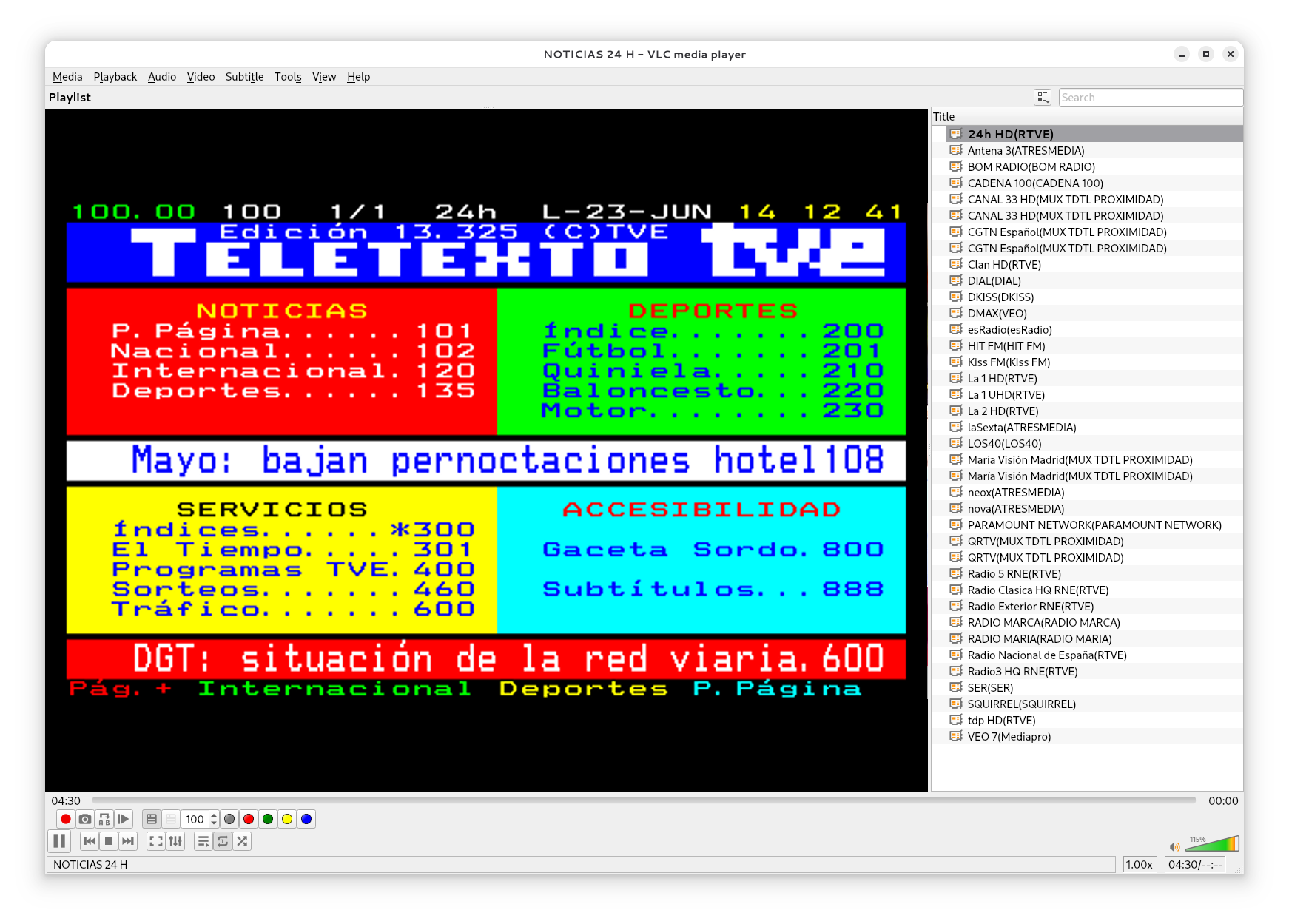The height and width of the screenshot is (924, 1289).
Task: Click the DKISS(DKISS) row icon
Action: tap(956, 297)
